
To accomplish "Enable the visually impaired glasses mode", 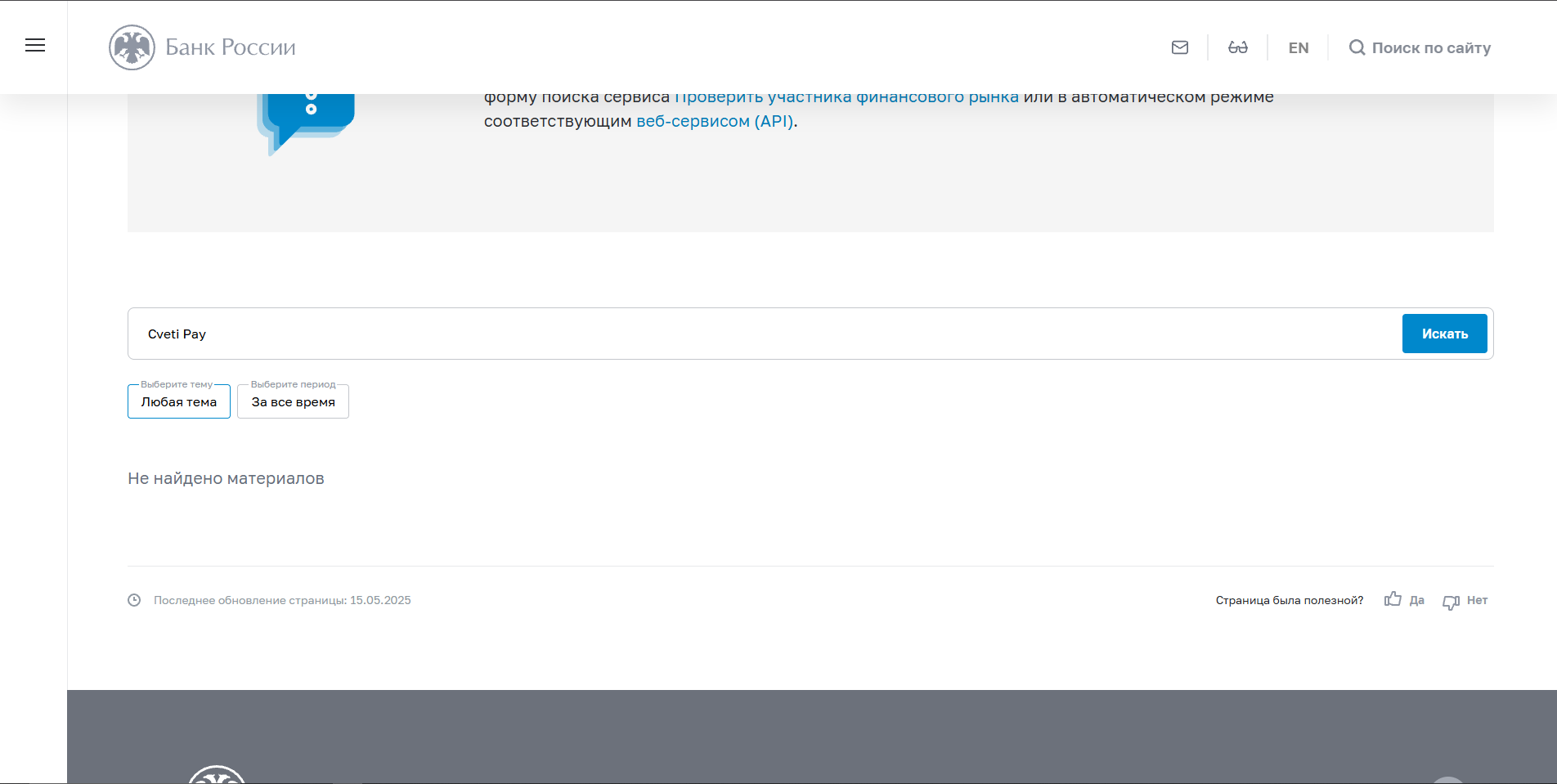I will click(x=1238, y=47).
